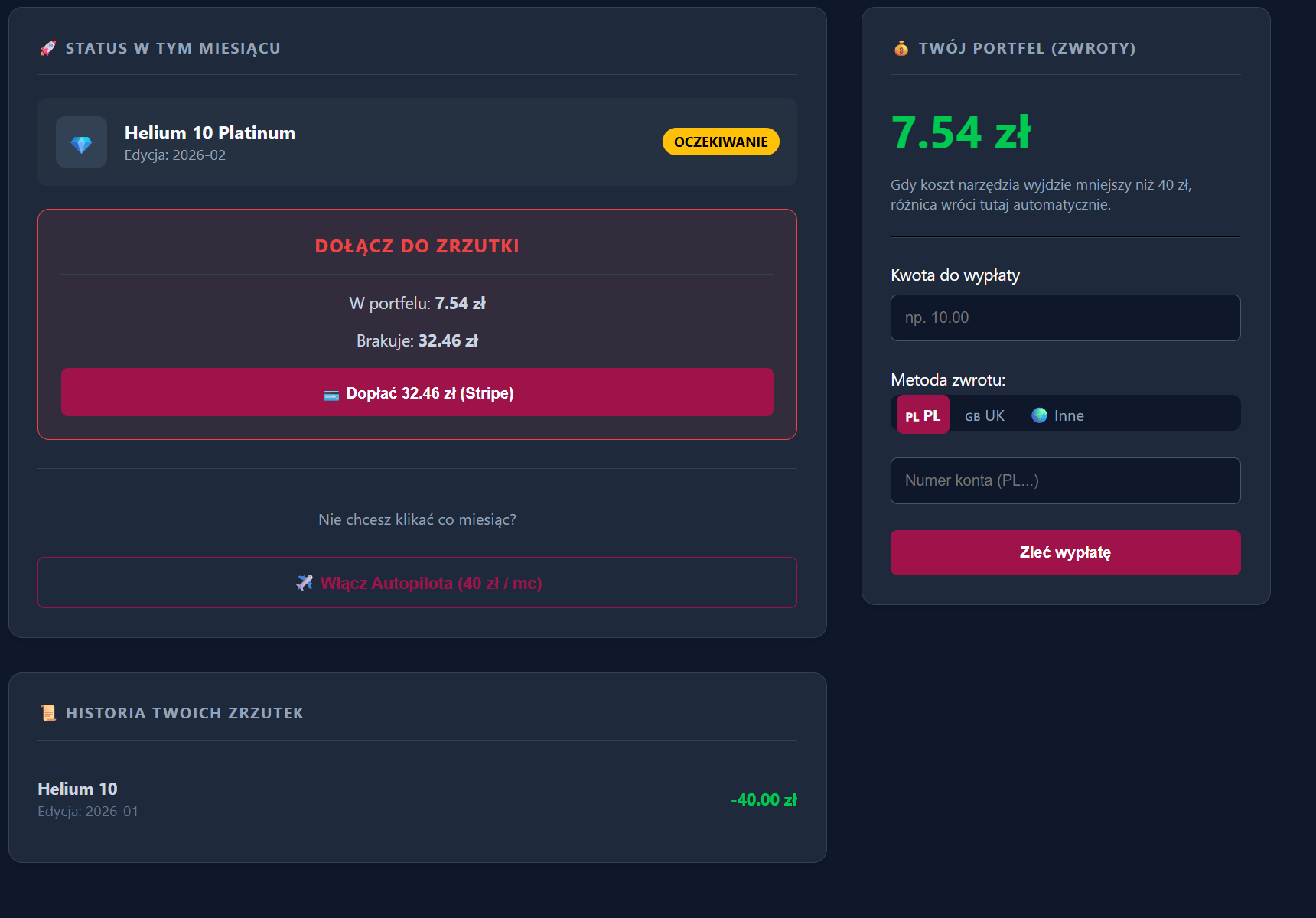Select PL as the refund method
Viewport: 1316px width, 918px height.
(x=923, y=415)
